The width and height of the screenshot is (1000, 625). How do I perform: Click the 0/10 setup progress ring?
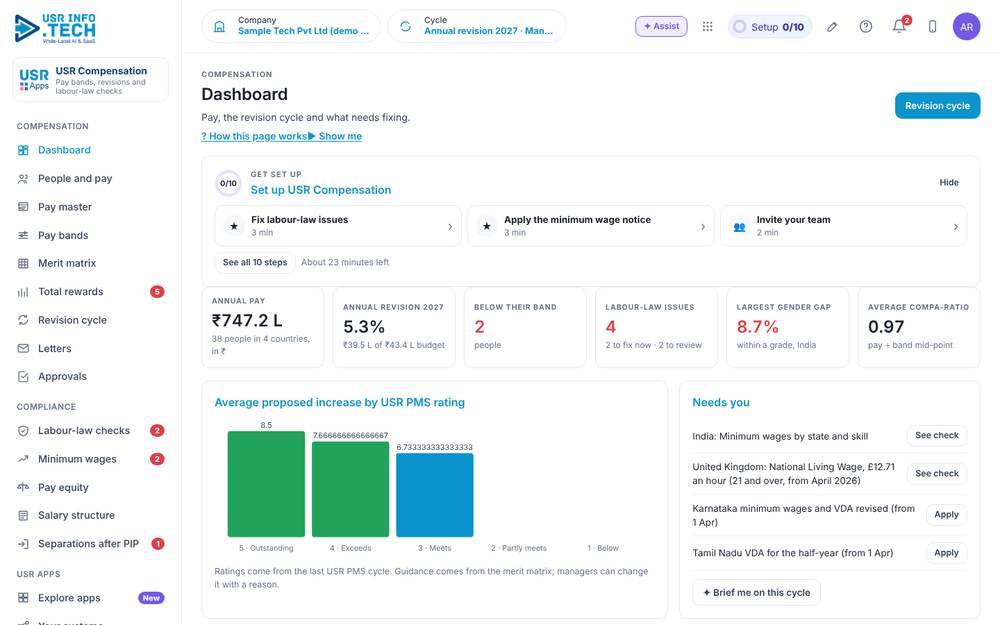click(x=228, y=183)
